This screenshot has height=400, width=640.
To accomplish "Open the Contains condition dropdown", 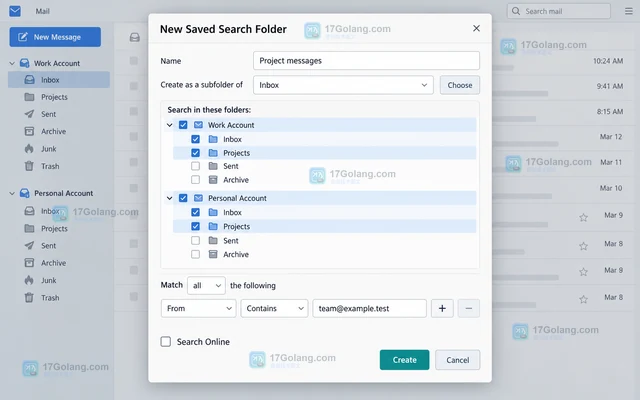I will (274, 309).
